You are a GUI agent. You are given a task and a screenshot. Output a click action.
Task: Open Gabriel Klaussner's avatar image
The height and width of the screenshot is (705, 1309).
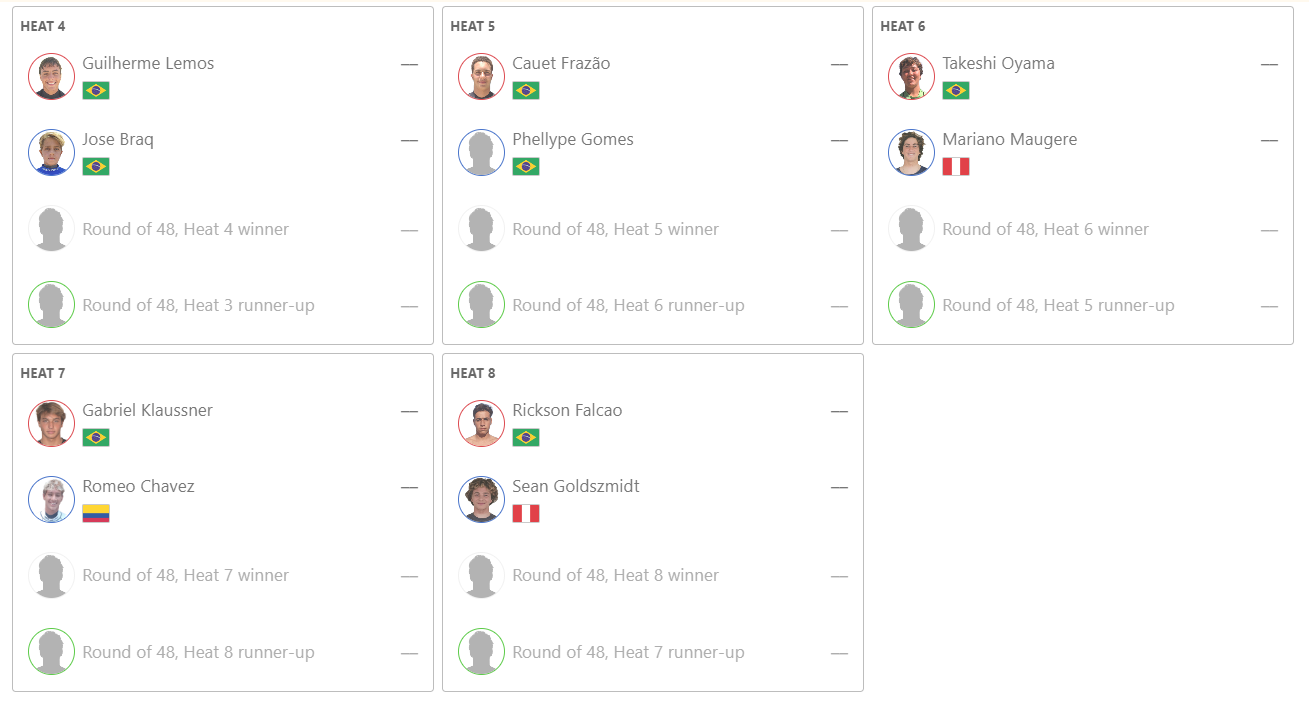52,423
